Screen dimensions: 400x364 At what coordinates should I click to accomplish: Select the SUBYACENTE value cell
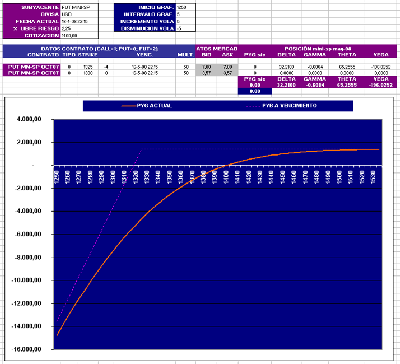point(79,7)
